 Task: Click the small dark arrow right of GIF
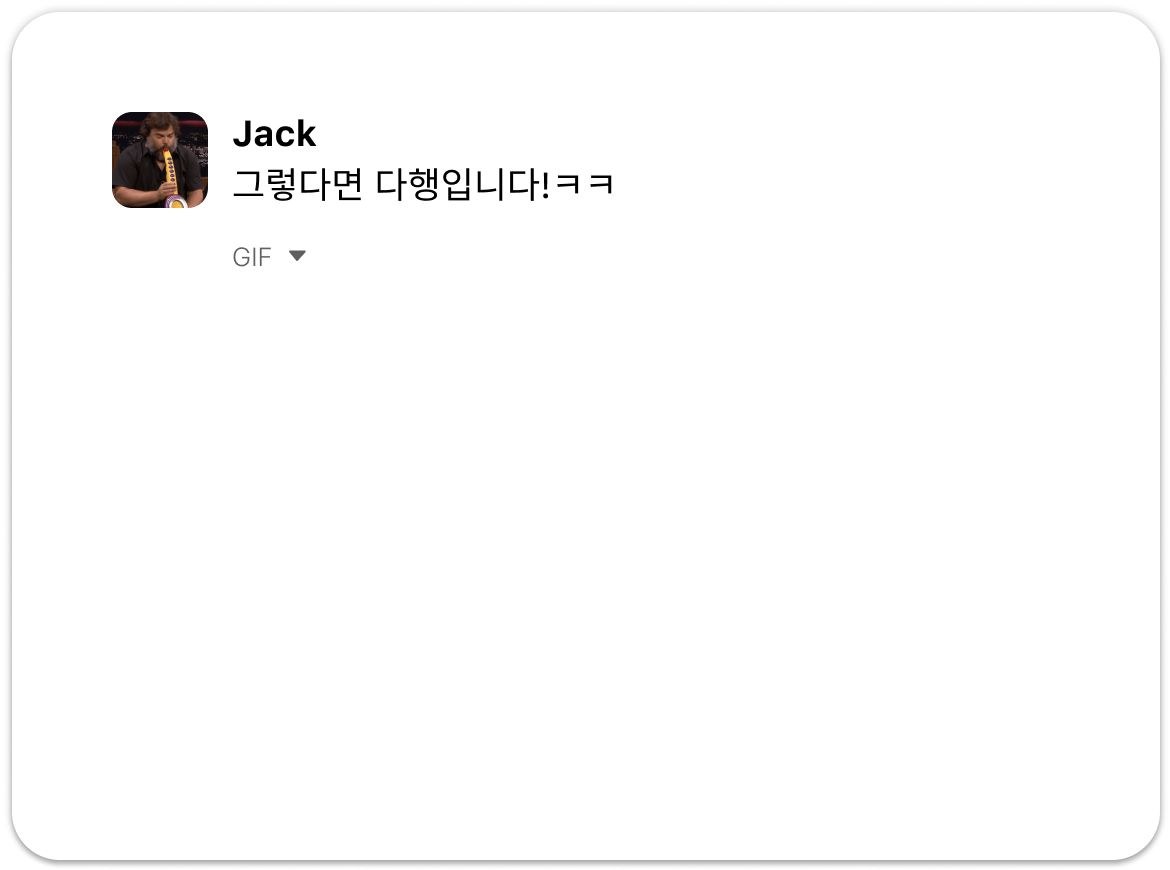point(297,256)
